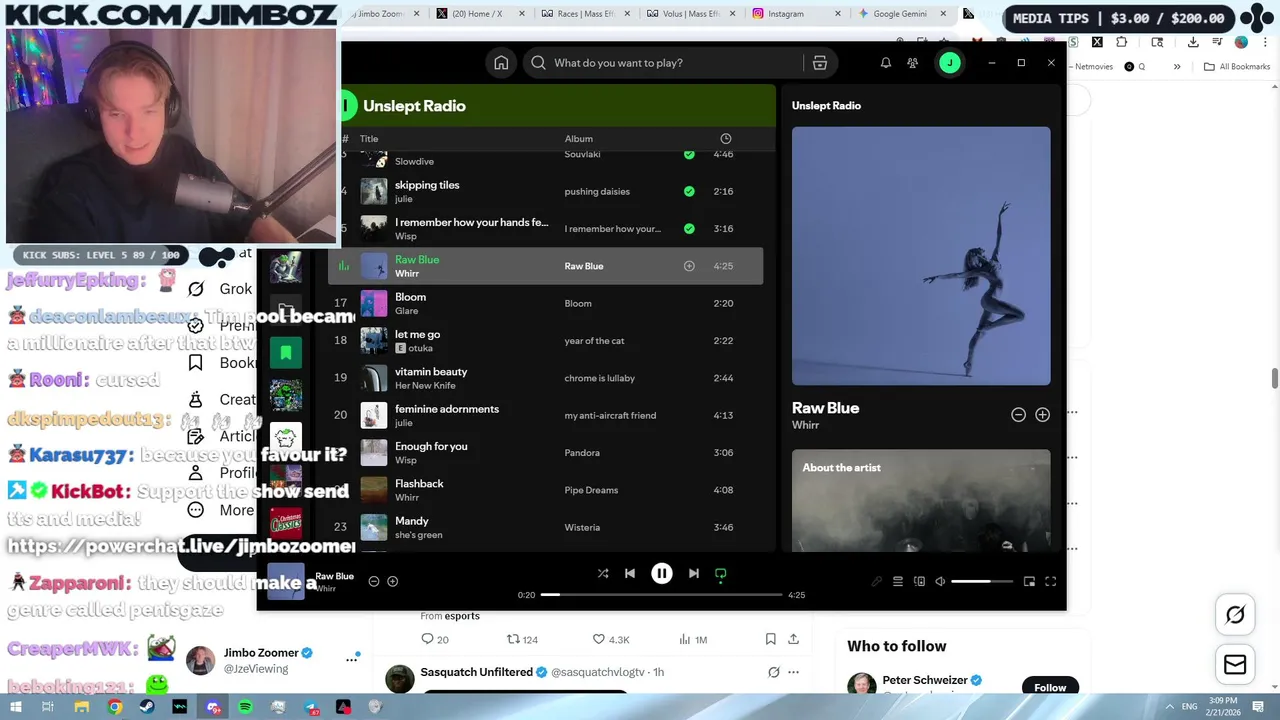Sort tracks by the duration clock header
1280x720 pixels.
(x=726, y=139)
